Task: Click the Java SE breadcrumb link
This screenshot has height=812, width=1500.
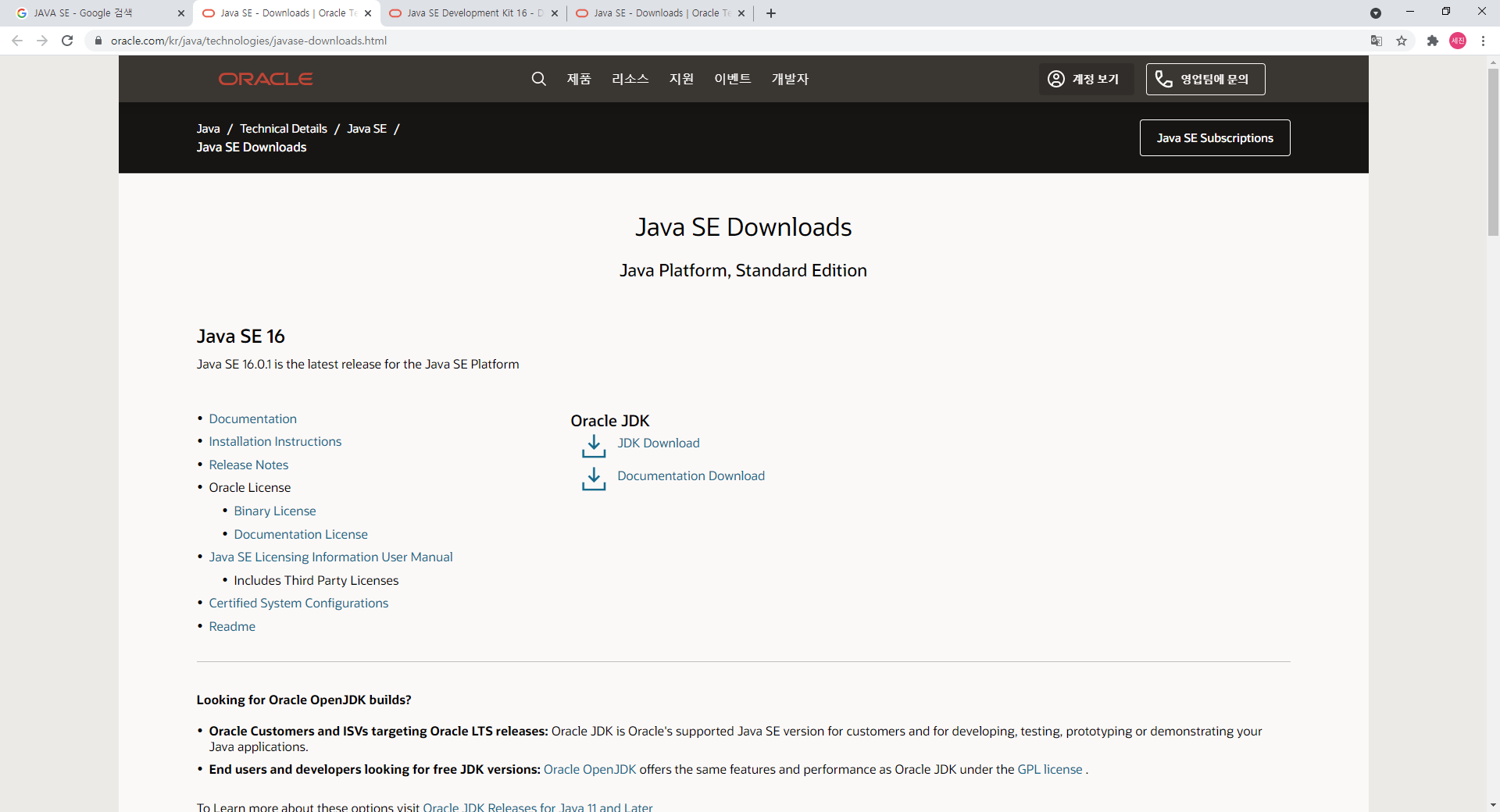Action: 366,129
